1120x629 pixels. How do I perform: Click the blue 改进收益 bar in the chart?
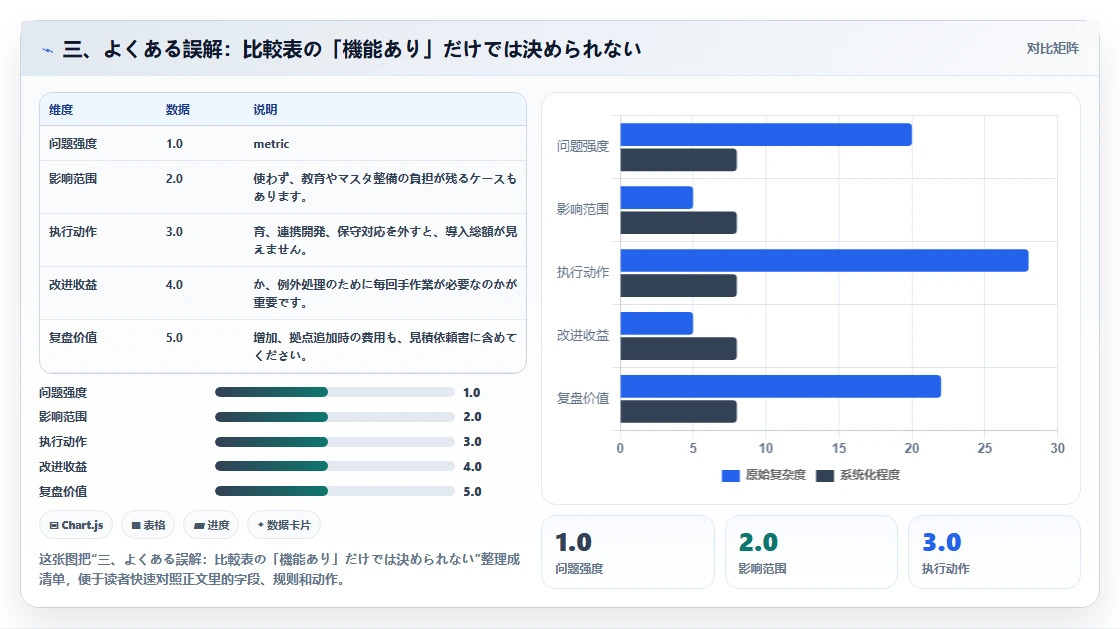click(x=656, y=323)
